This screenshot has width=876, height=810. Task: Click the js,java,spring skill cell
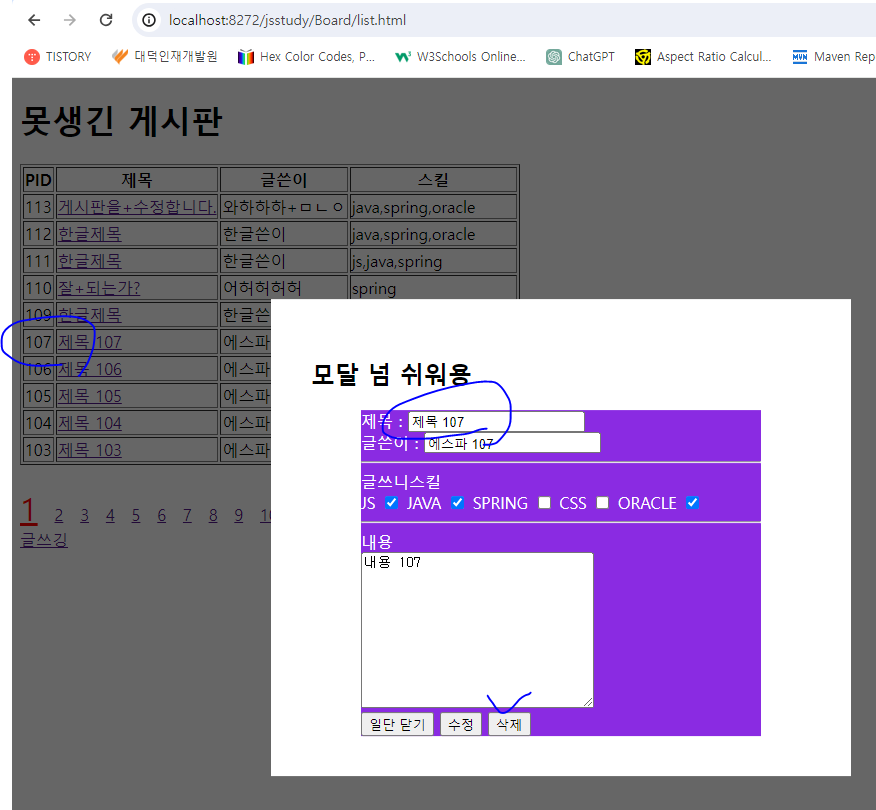(x=433, y=261)
